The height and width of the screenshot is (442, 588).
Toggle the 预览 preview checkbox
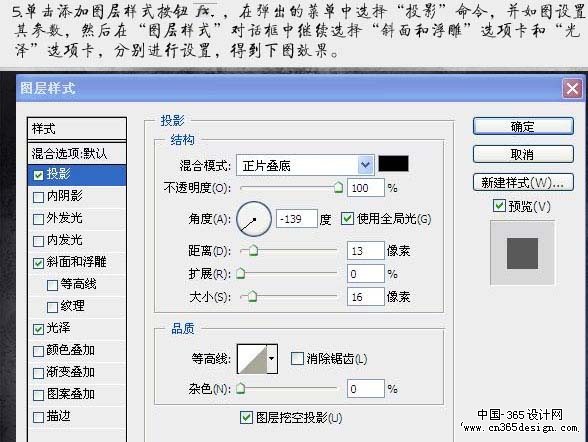coord(499,205)
